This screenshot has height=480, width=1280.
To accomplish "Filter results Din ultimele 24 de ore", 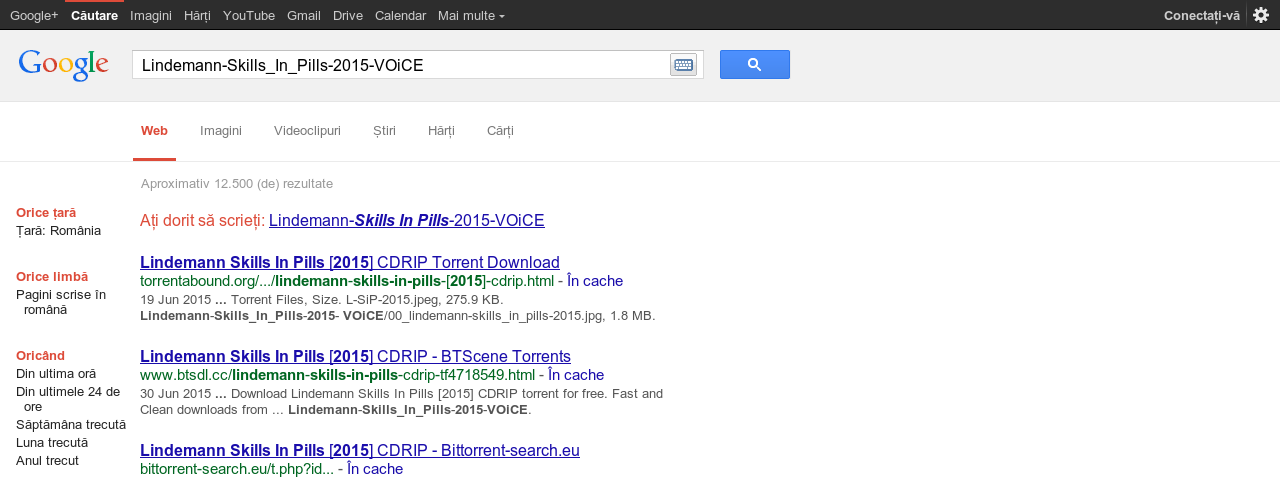I will 68,399.
